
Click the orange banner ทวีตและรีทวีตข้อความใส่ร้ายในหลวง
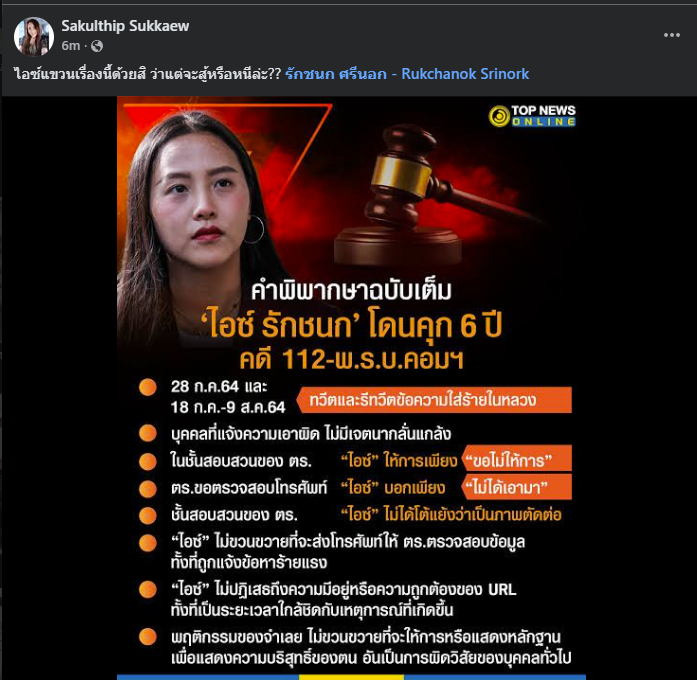434,400
